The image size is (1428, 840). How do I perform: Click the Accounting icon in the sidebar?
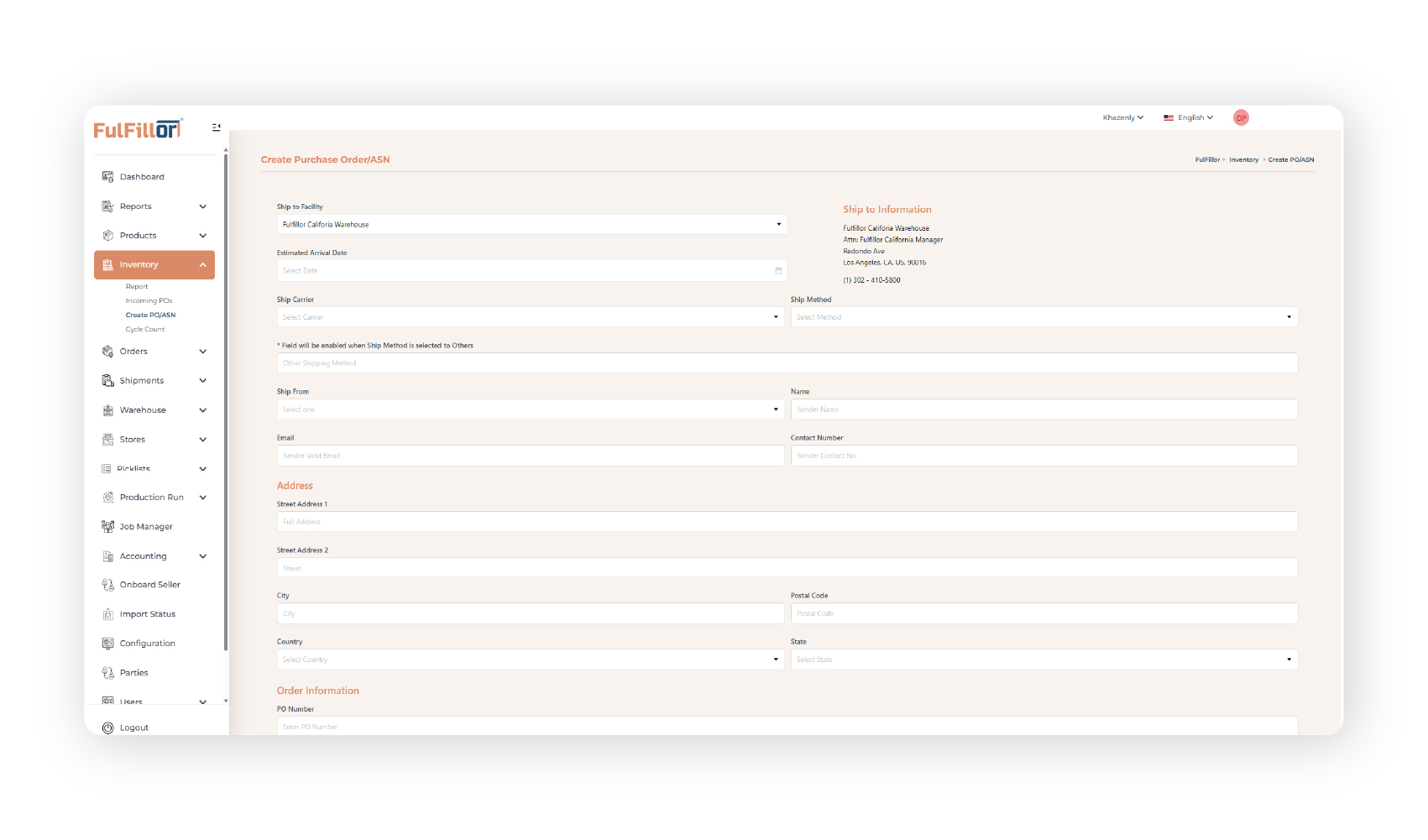[107, 556]
